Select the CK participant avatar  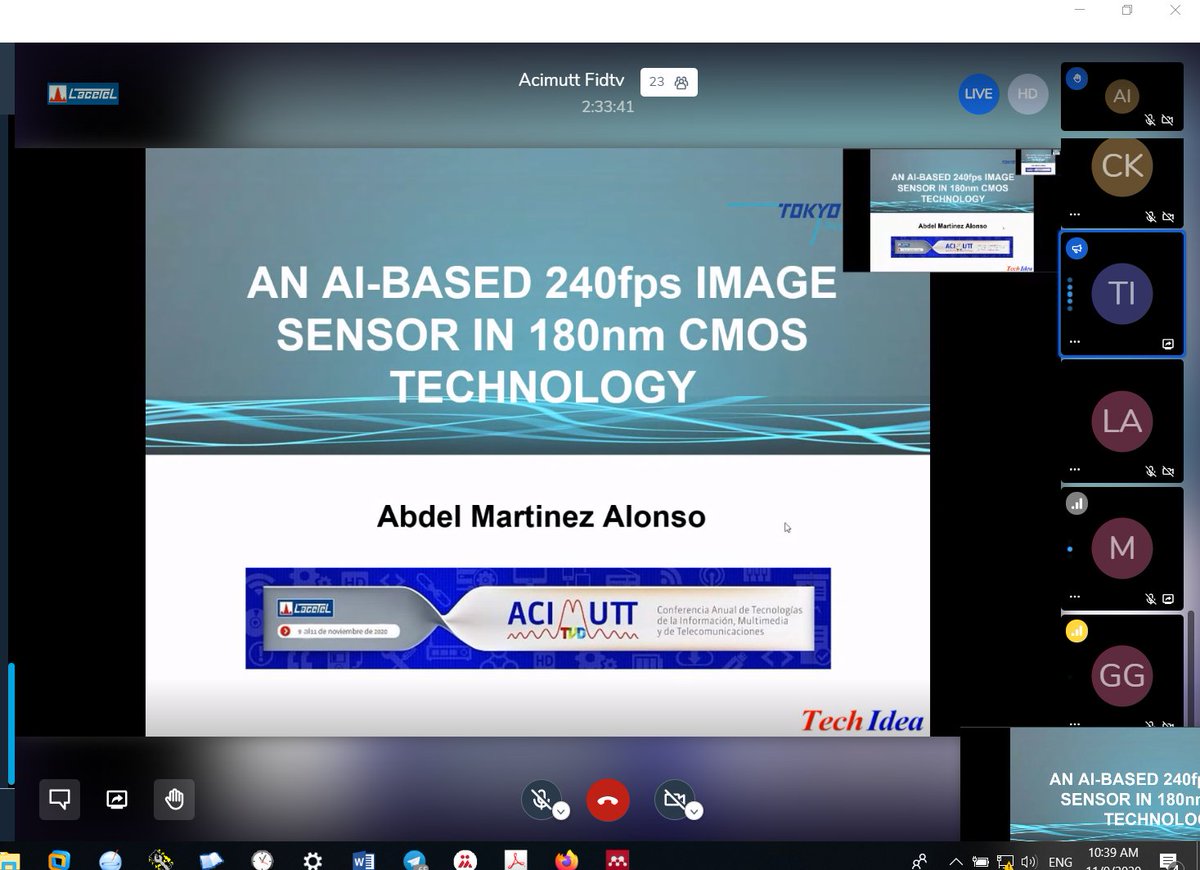pos(1122,165)
